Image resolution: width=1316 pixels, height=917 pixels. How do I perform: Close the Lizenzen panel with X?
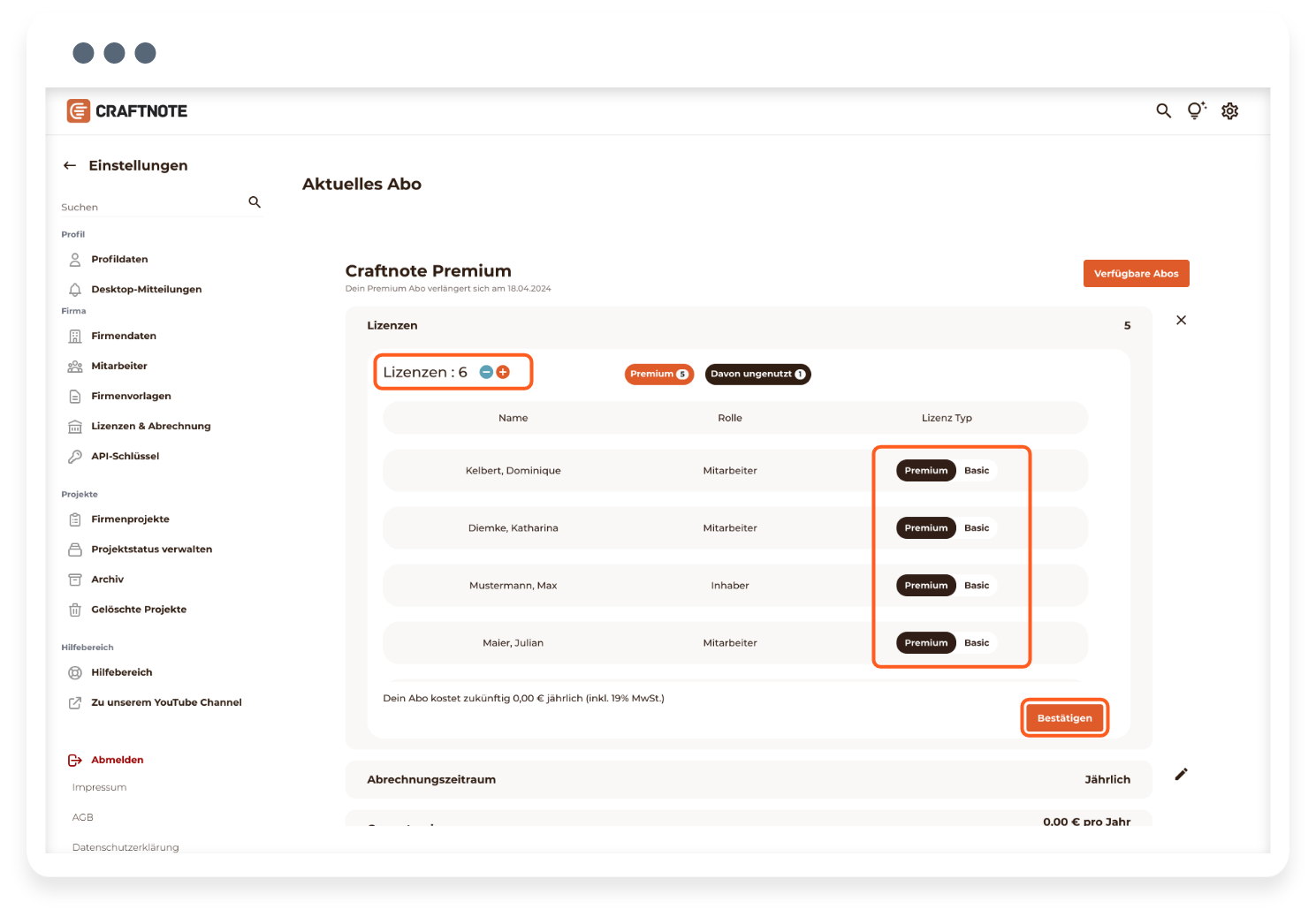[x=1181, y=320]
